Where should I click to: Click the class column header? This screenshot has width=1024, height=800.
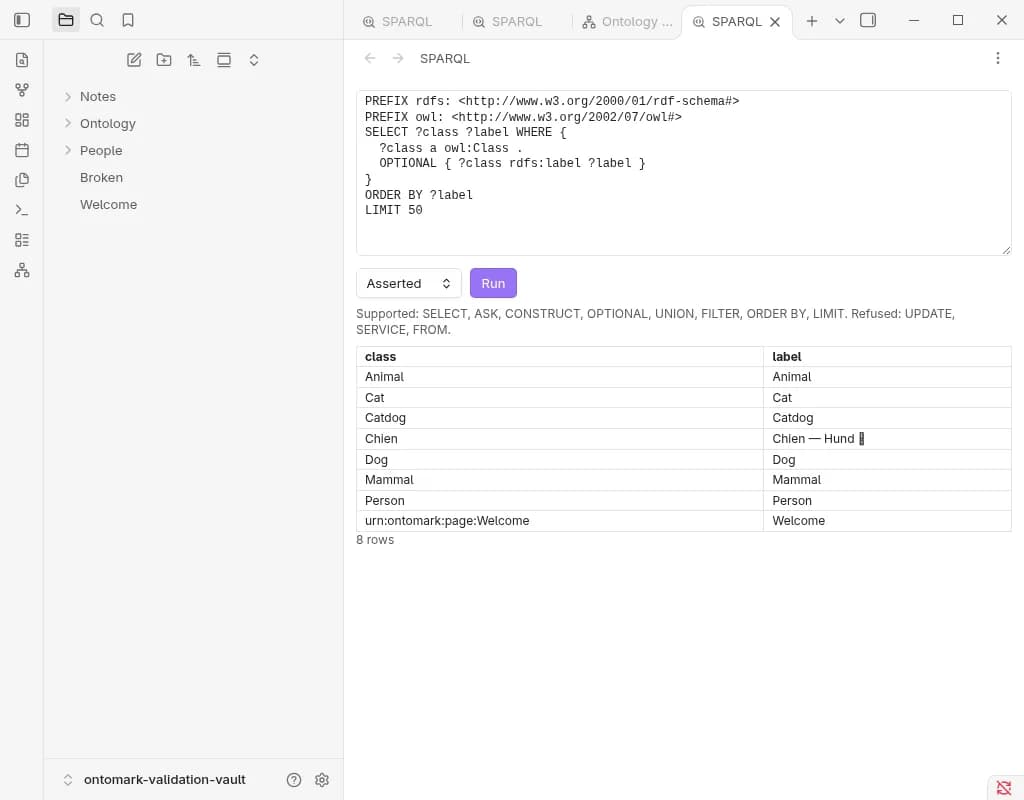coord(560,357)
